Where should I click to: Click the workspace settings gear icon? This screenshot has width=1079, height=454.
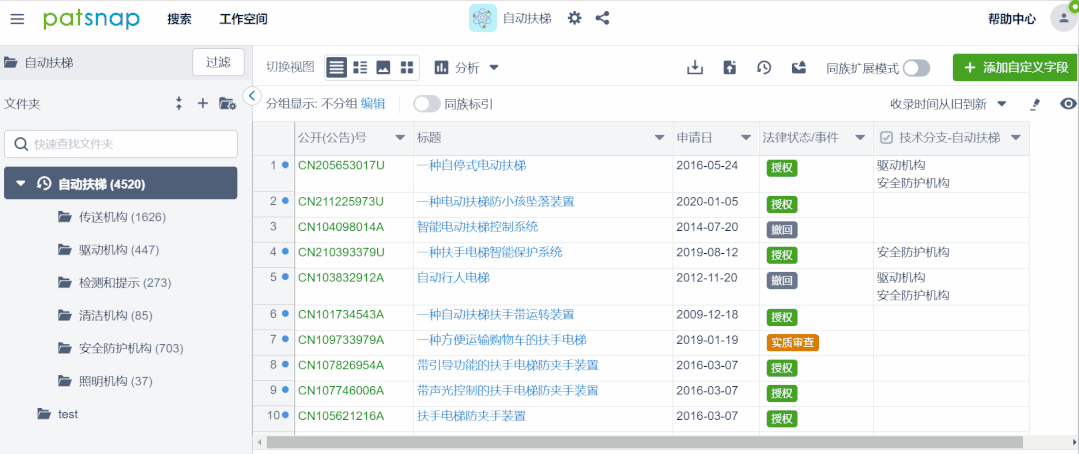click(574, 18)
